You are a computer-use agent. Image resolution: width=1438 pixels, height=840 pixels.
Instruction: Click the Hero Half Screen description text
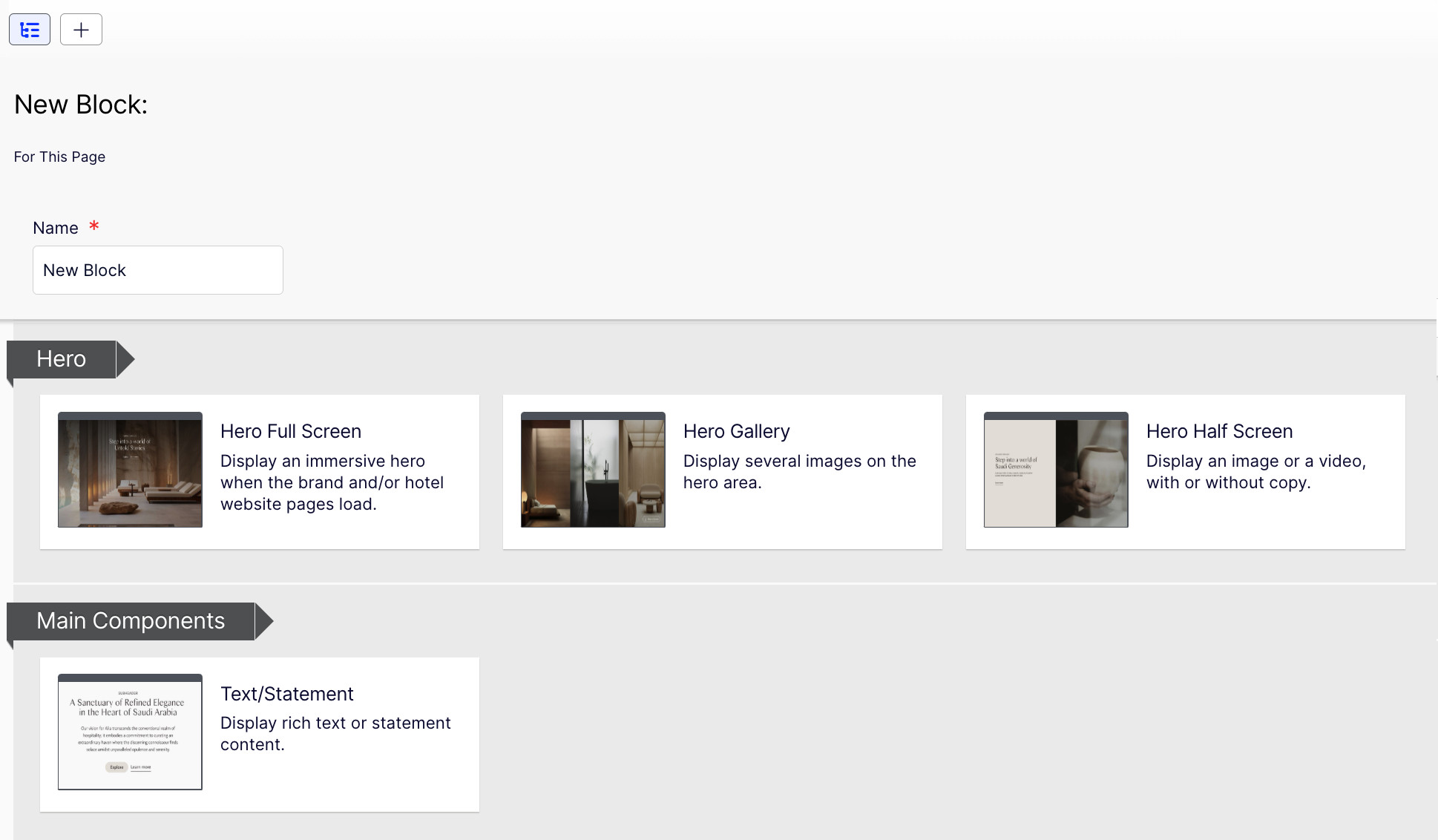(x=1255, y=472)
